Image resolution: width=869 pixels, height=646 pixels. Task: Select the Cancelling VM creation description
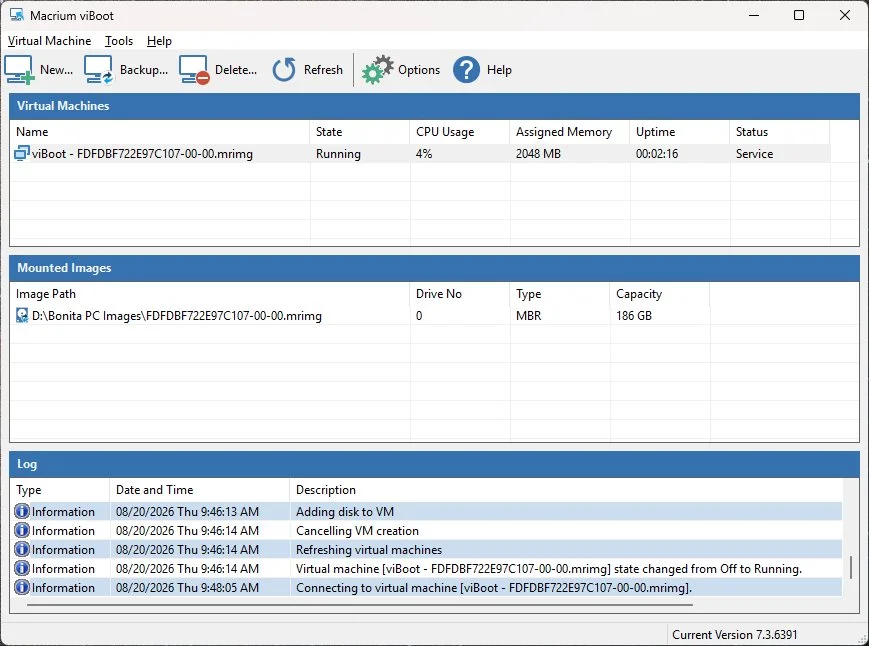(357, 530)
